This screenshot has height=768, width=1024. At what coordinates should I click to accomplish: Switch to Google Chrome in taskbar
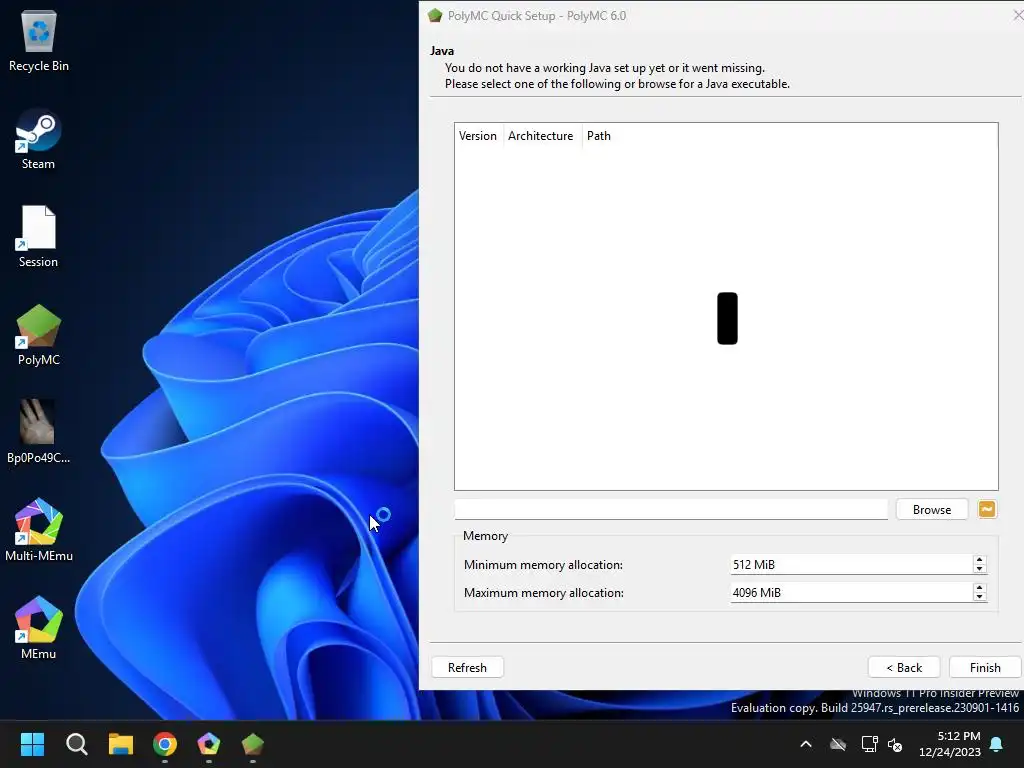(x=165, y=744)
